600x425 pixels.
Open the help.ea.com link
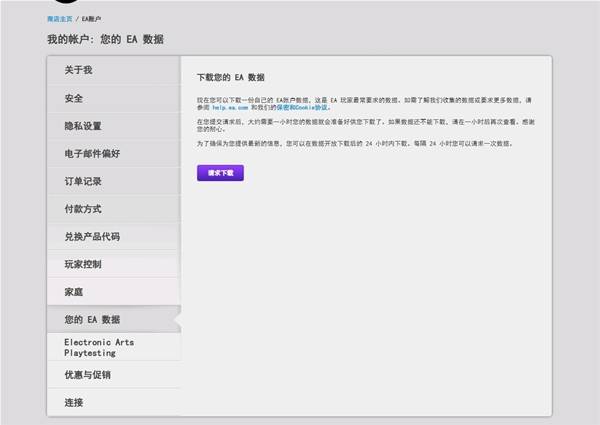[230, 108]
